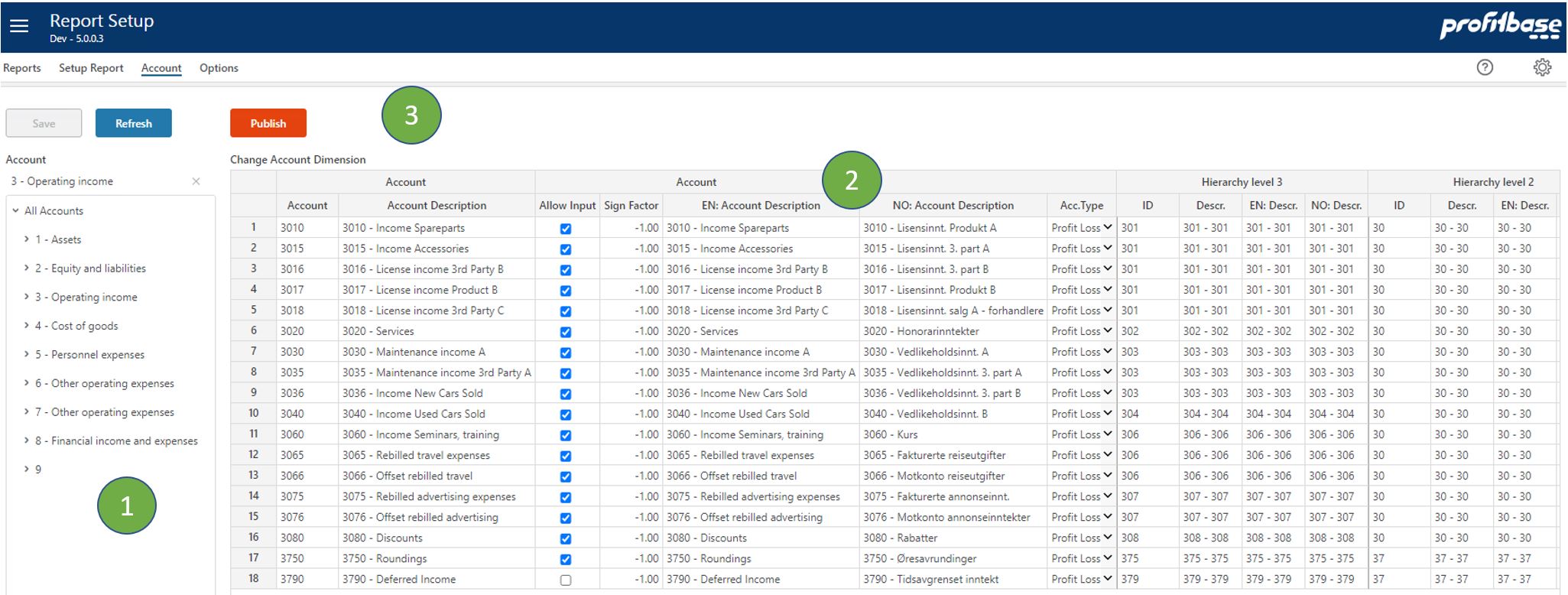Expand tree node 9

click(27, 470)
